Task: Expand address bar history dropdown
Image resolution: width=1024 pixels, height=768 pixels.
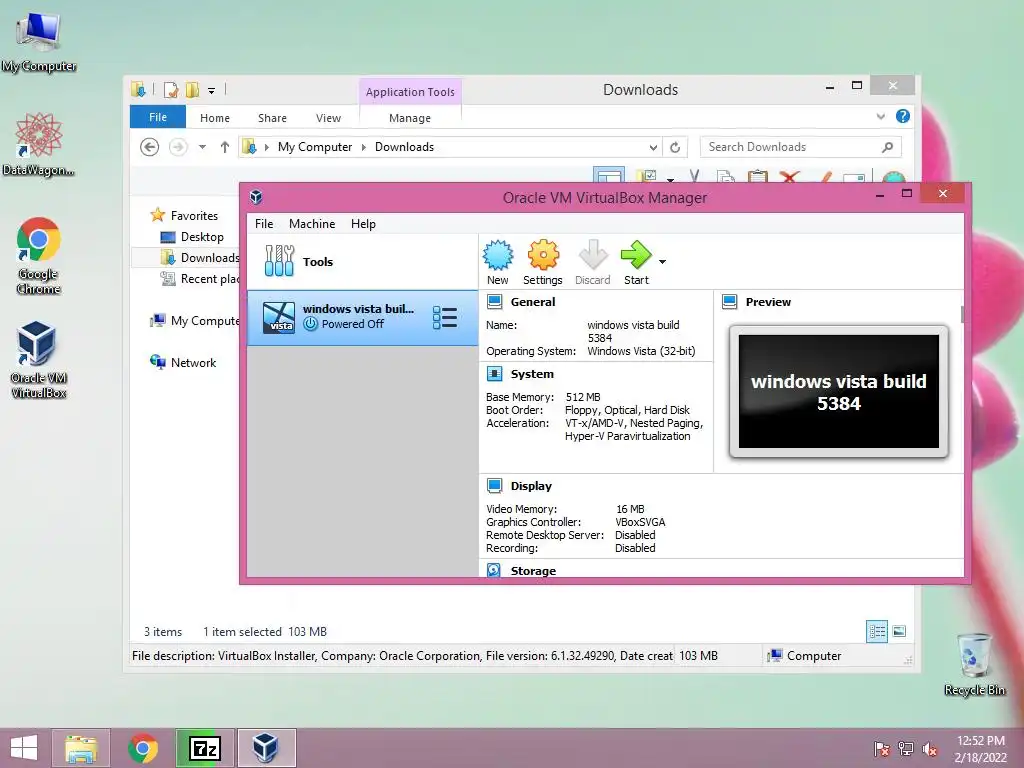Action: (x=652, y=148)
